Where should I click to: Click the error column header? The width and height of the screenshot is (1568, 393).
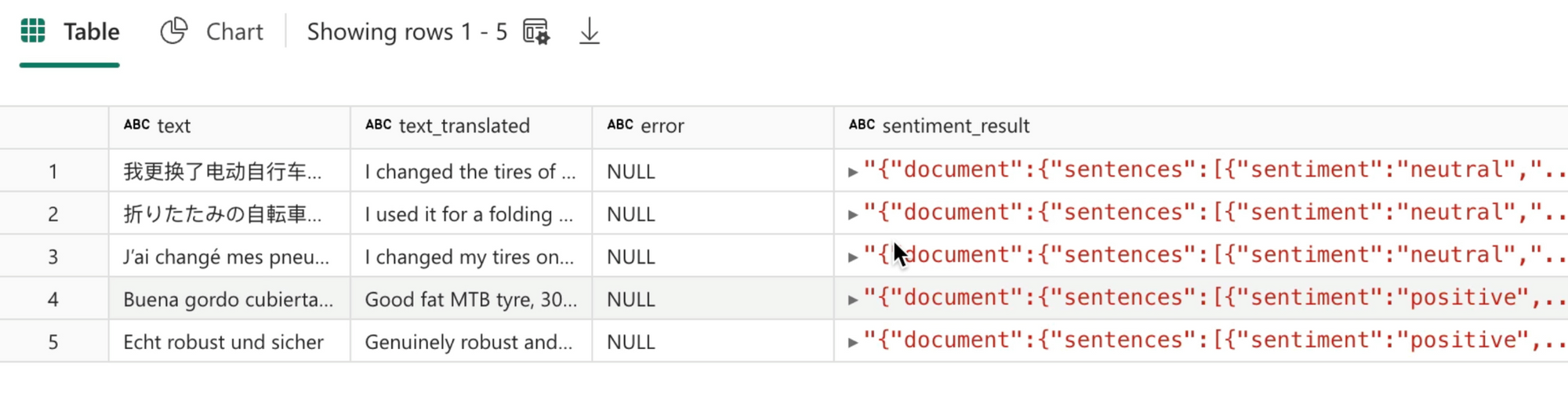click(x=662, y=126)
